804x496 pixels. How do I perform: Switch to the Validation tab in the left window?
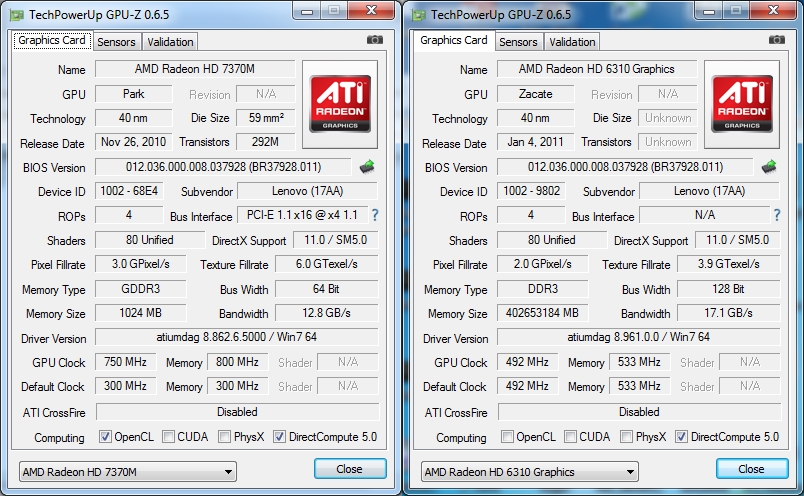point(170,42)
